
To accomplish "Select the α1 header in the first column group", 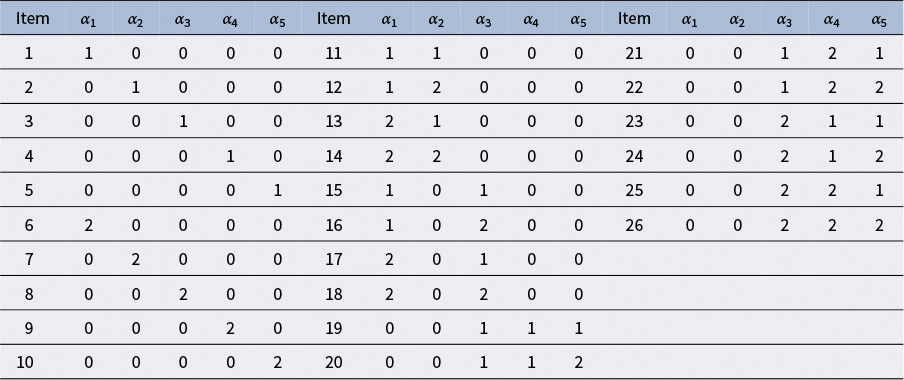I will [88, 20].
